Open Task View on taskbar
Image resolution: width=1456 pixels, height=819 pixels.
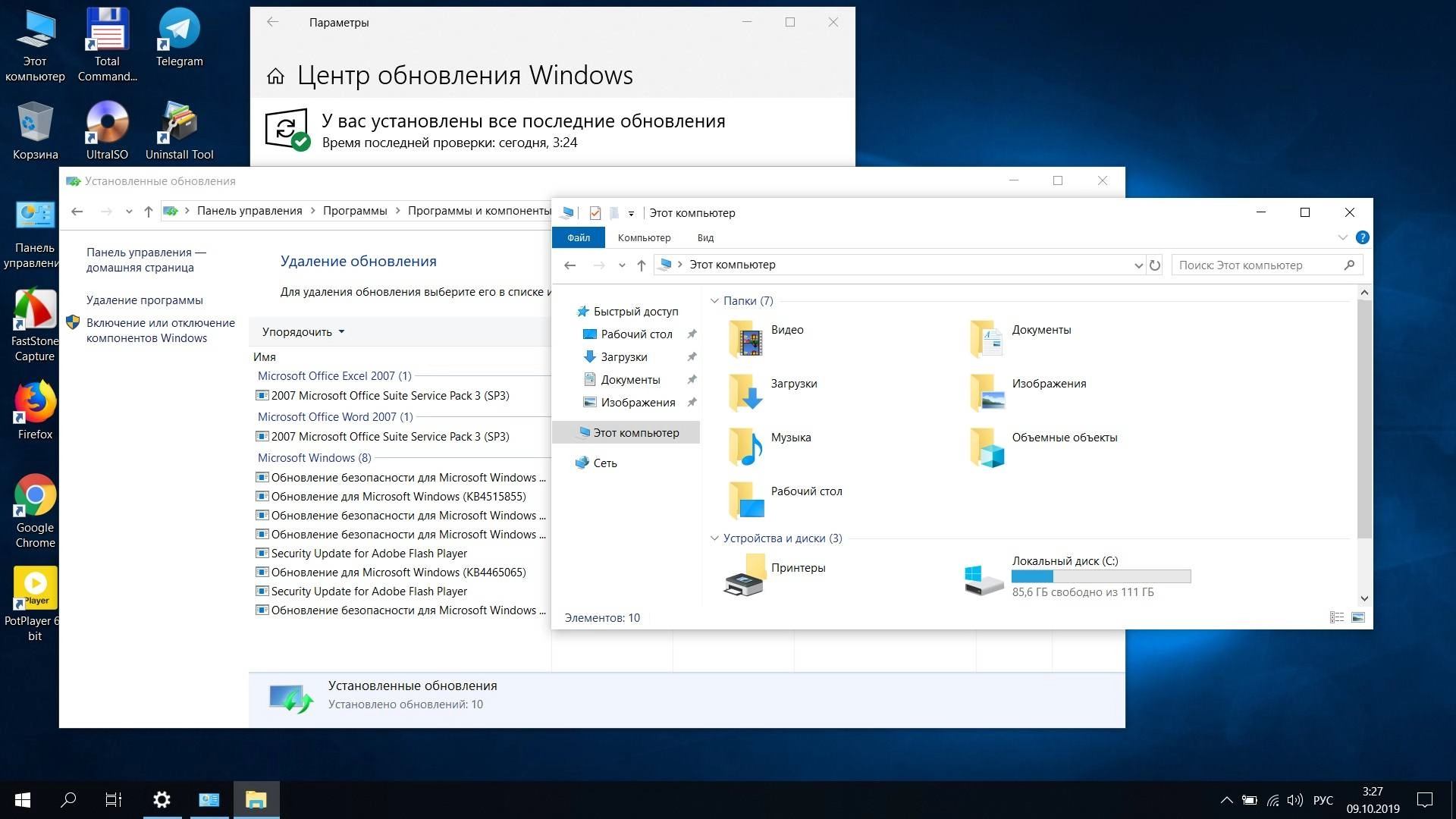(114, 799)
